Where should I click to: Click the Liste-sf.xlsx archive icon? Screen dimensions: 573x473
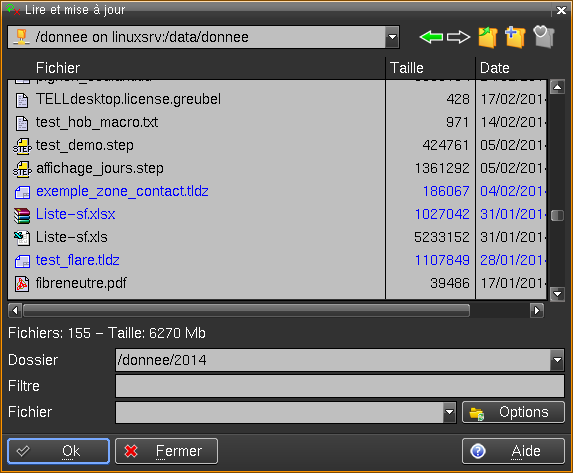pos(22,215)
